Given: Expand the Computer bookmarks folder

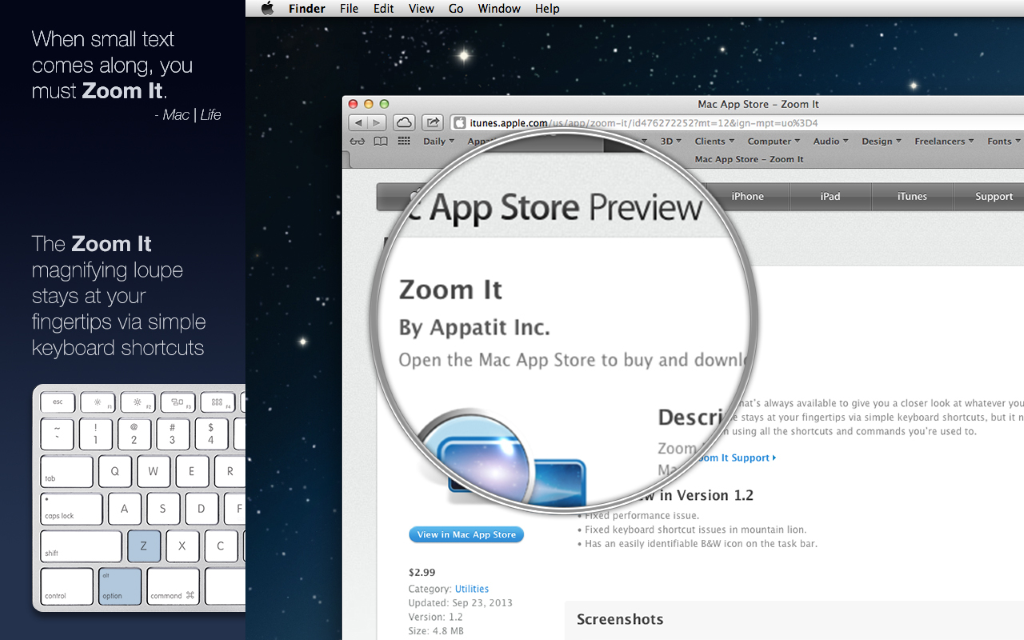Looking at the screenshot, I should coord(774,141).
